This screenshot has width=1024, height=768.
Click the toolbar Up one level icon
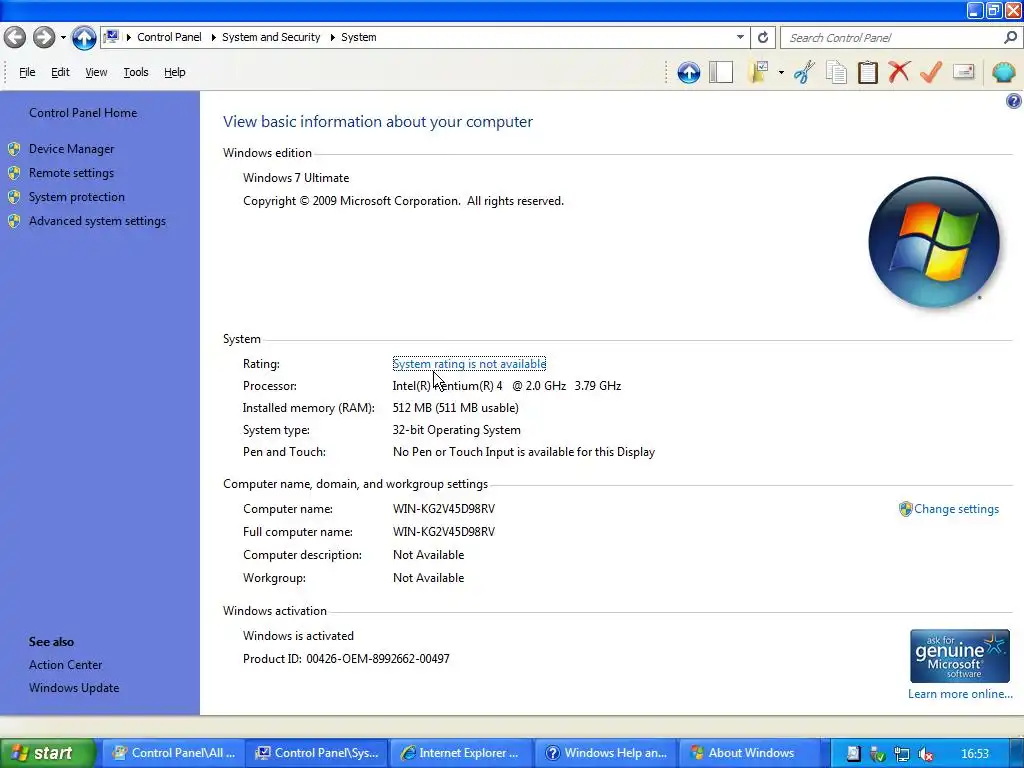click(x=688, y=72)
